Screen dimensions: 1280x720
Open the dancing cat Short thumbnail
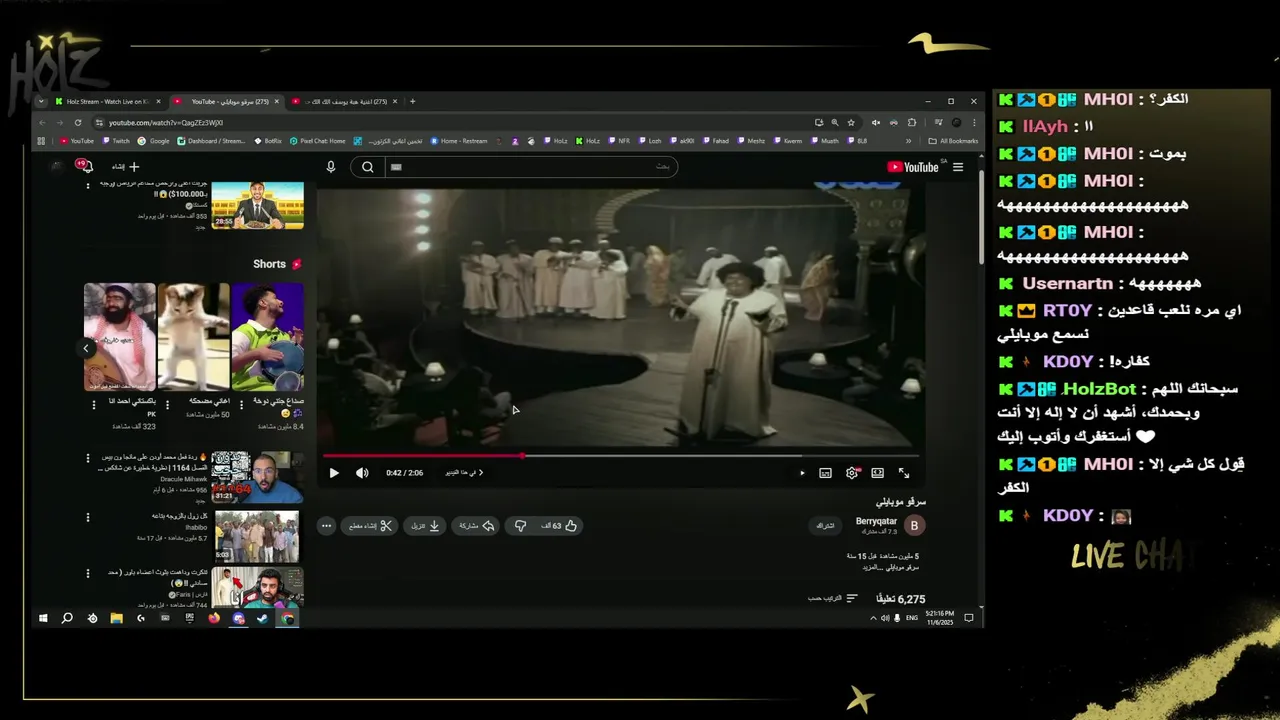[194, 336]
